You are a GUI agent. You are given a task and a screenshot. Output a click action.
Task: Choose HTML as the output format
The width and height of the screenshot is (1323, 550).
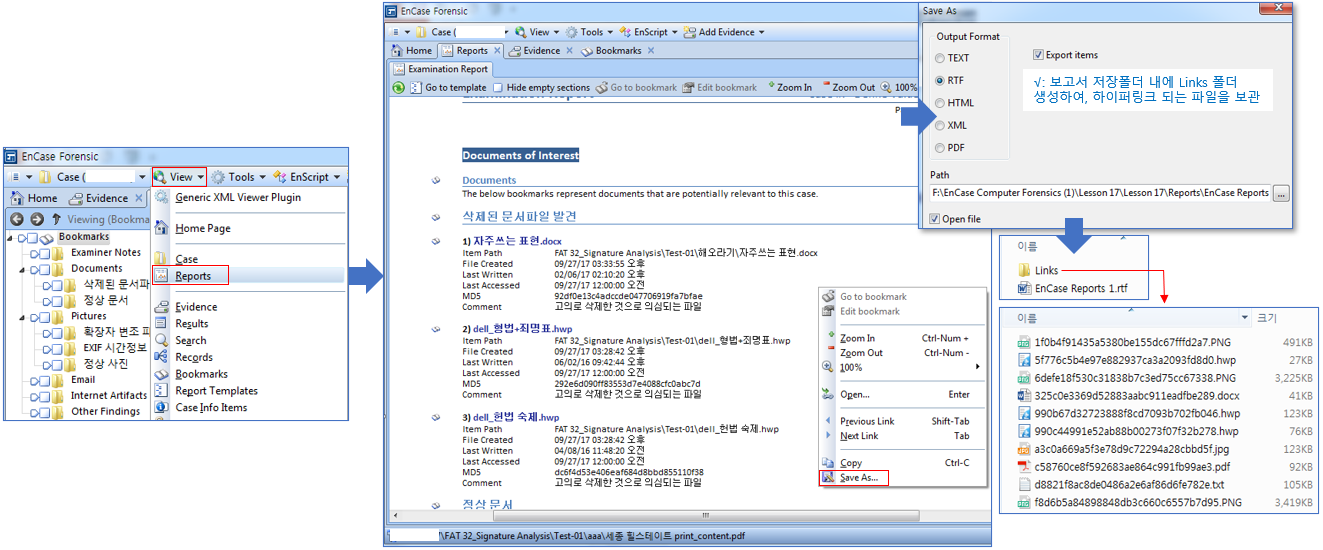(939, 103)
